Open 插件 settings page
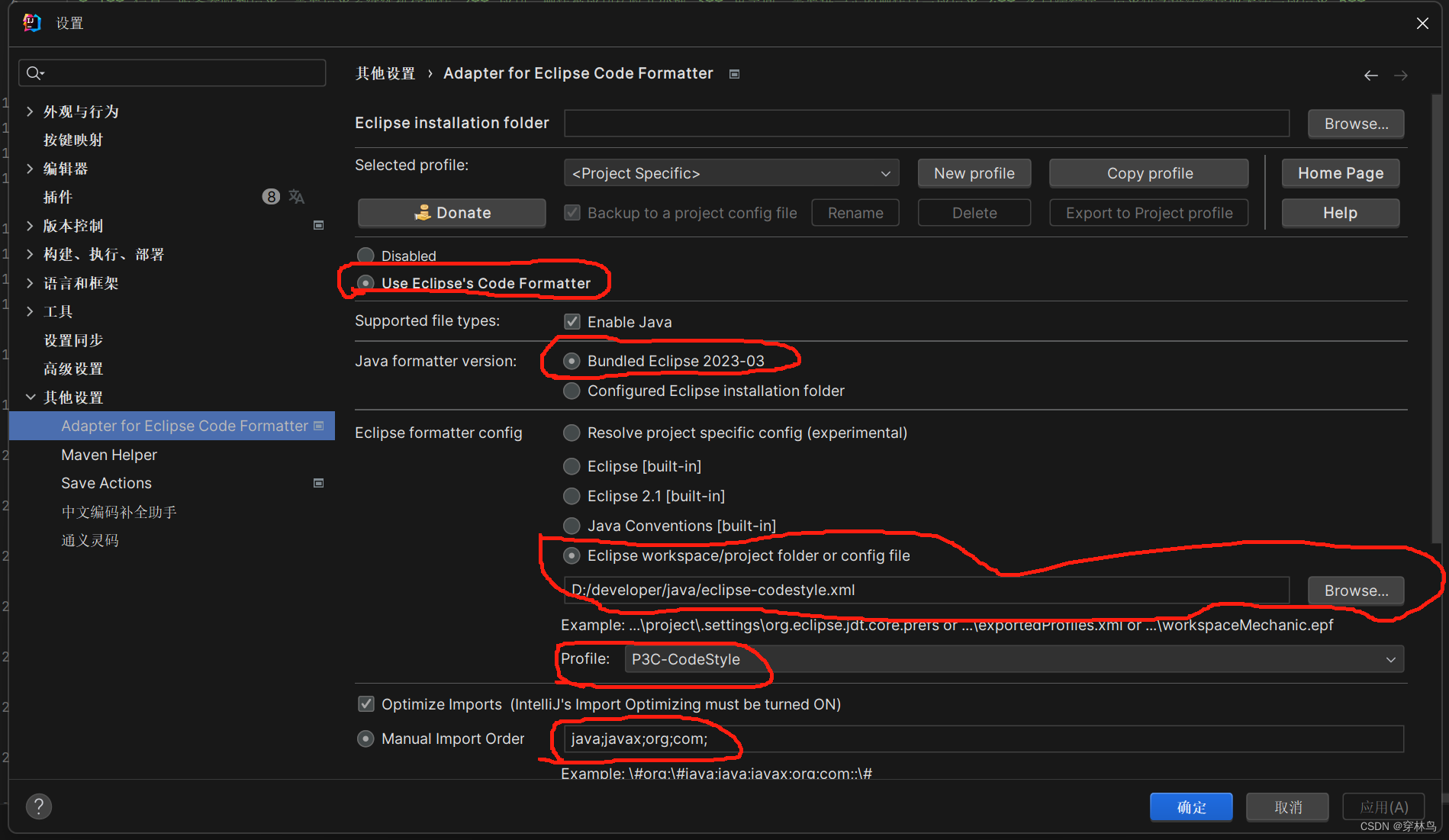The image size is (1449, 840). (58, 197)
